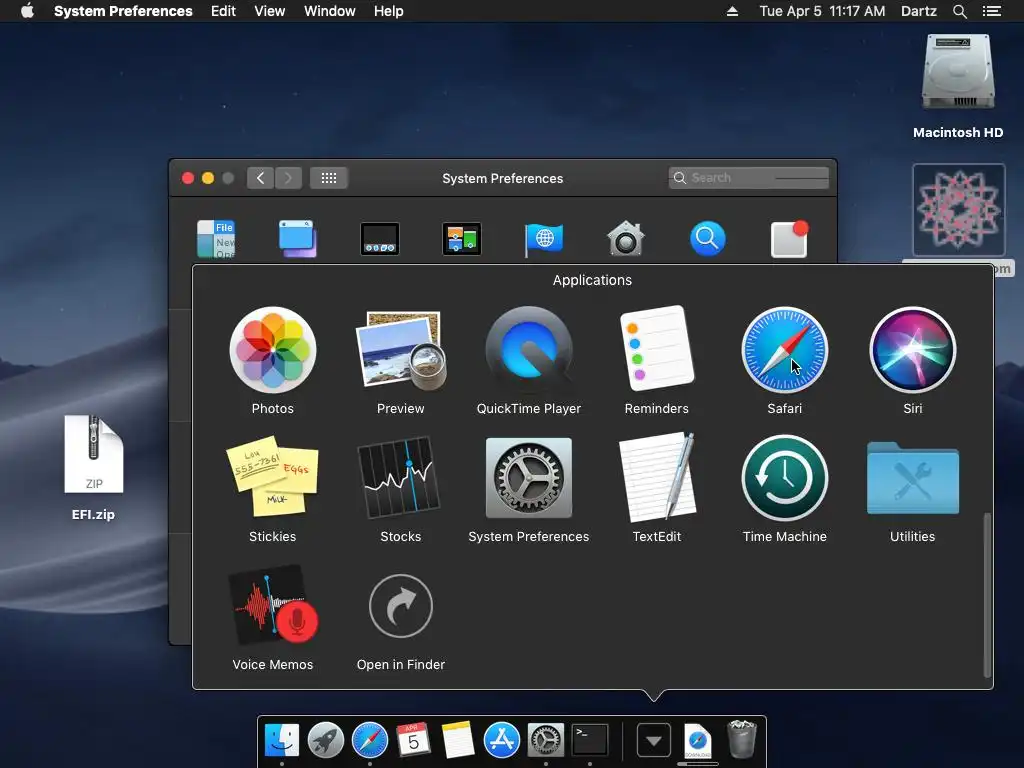The height and width of the screenshot is (768, 1024).
Task: Open System Preferences in the Dock
Action: tap(546, 740)
